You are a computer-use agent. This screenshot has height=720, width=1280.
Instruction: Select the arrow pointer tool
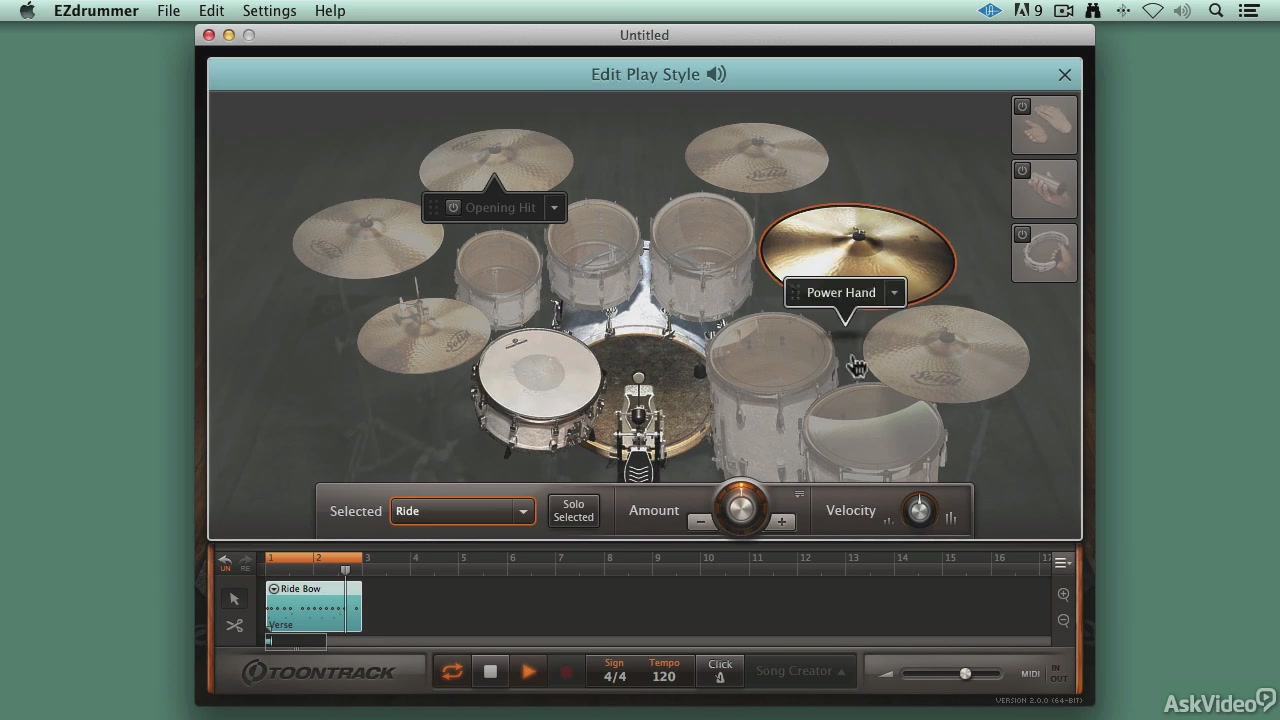[234, 599]
